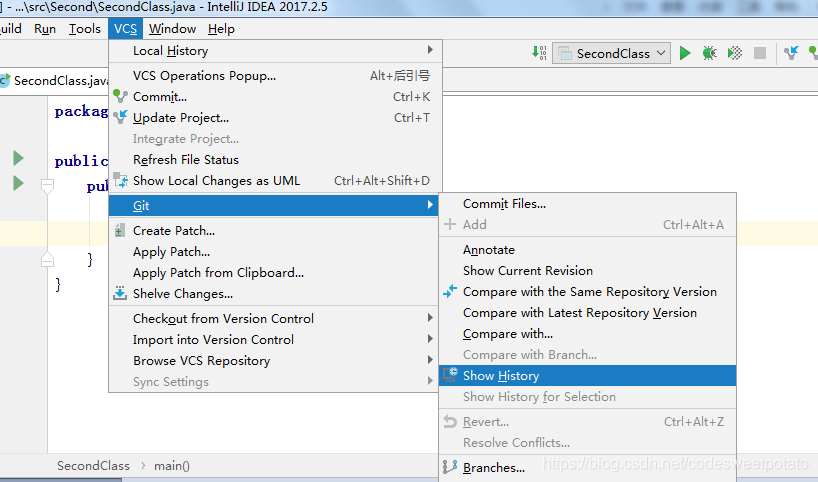Click the Show Local Changes UML icon
Screen dimensions: 818x482
(x=121, y=180)
